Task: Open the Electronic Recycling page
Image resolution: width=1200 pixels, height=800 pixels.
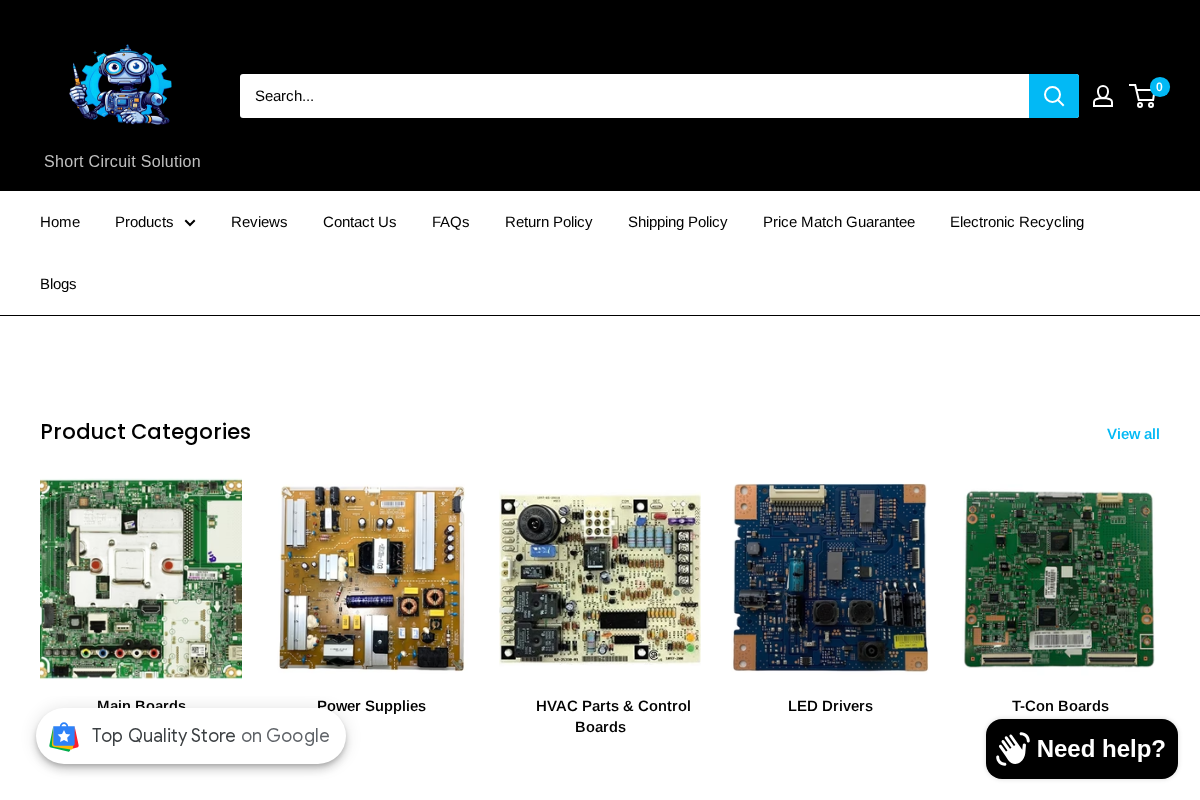Action: (x=1017, y=222)
